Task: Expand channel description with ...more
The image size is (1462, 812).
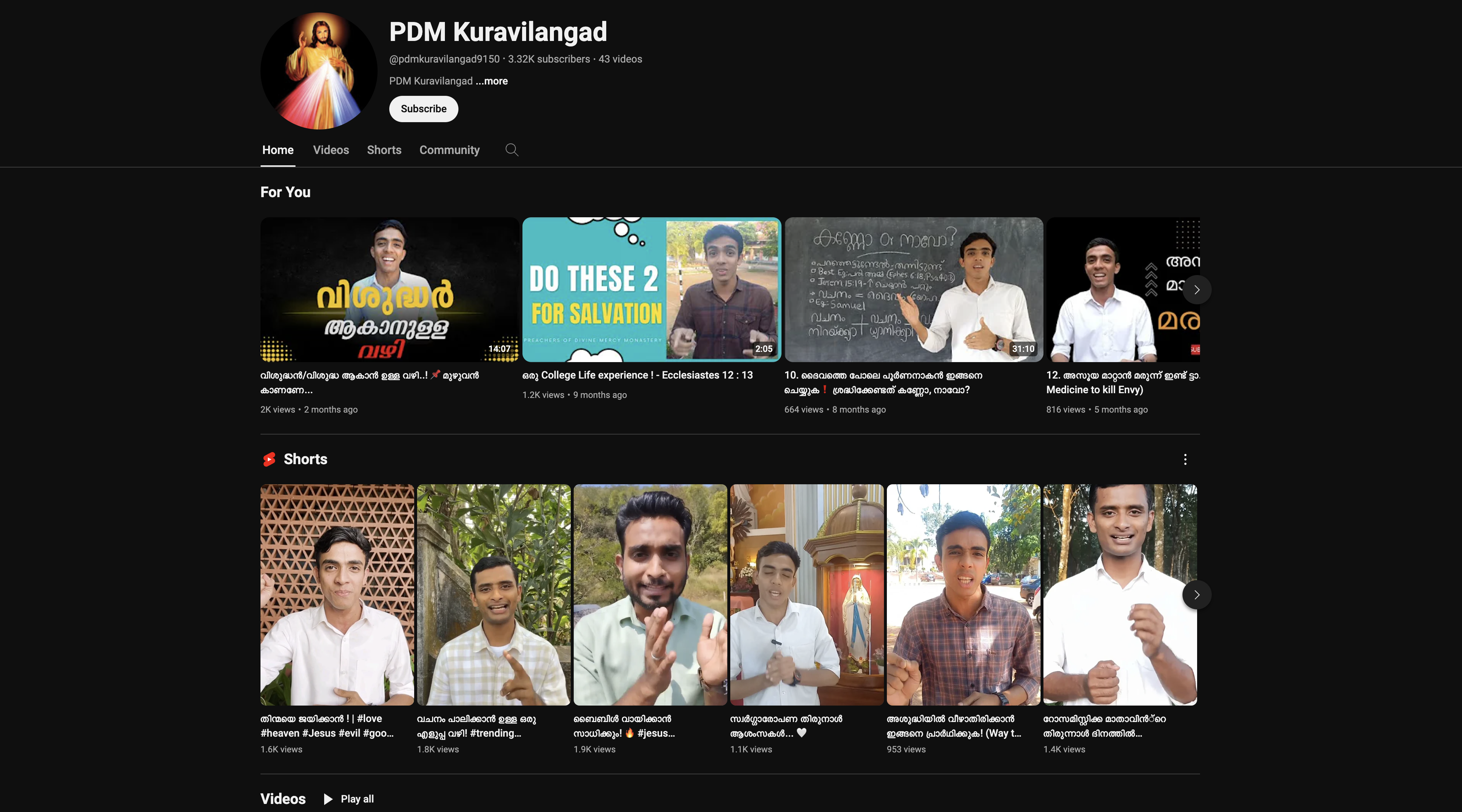Action: pos(491,81)
